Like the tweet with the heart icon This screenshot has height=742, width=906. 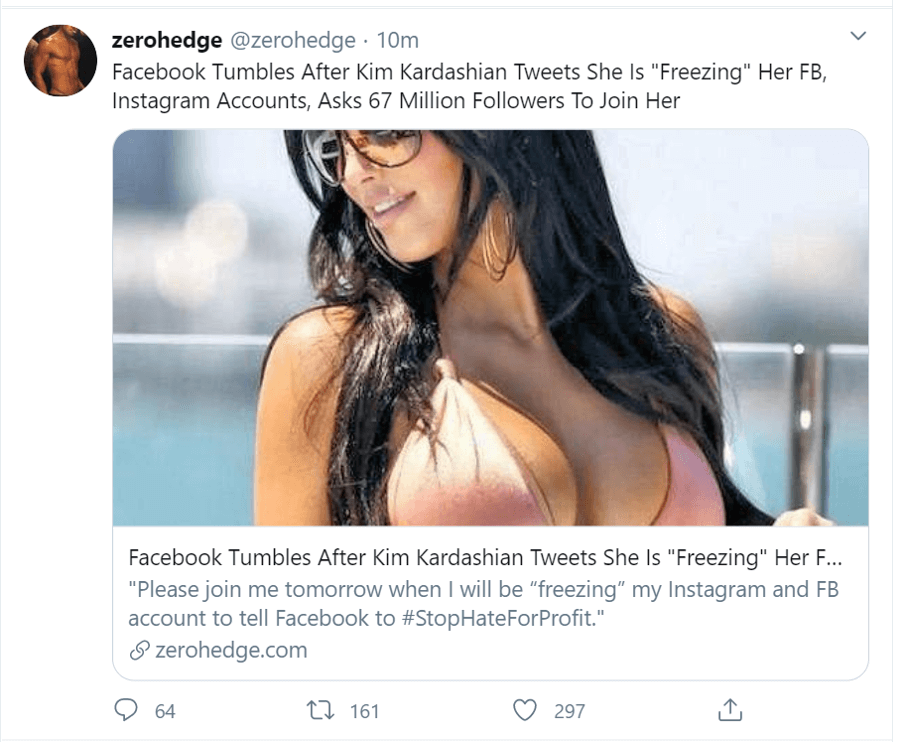point(525,710)
